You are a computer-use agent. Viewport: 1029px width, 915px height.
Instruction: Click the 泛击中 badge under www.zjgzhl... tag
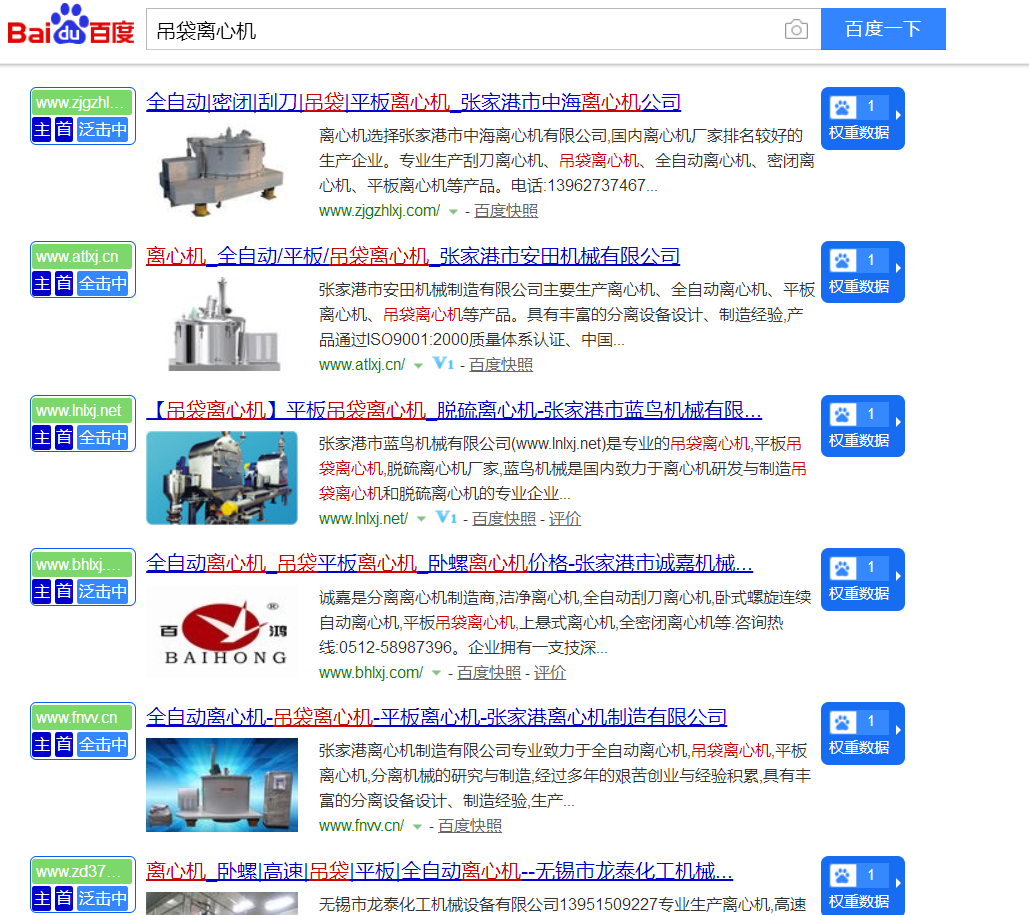click(102, 129)
